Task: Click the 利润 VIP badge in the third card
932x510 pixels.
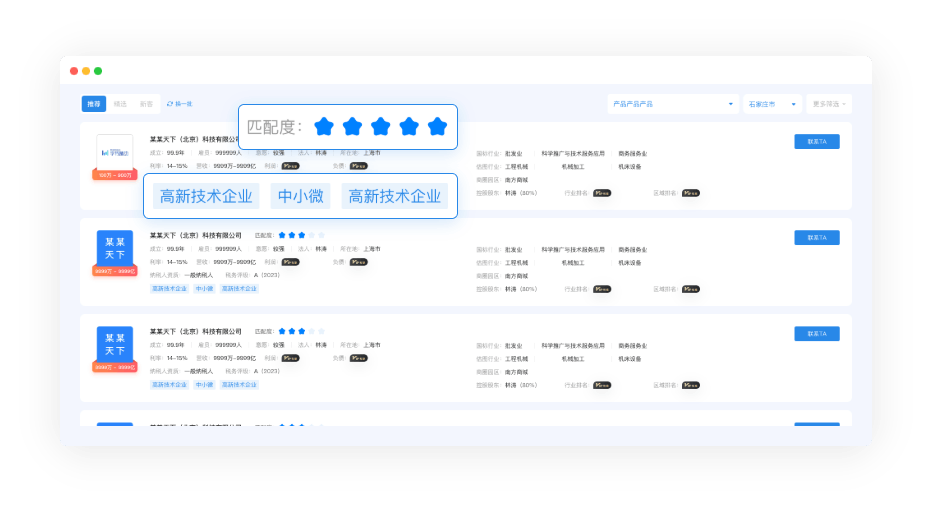Action: coord(290,358)
